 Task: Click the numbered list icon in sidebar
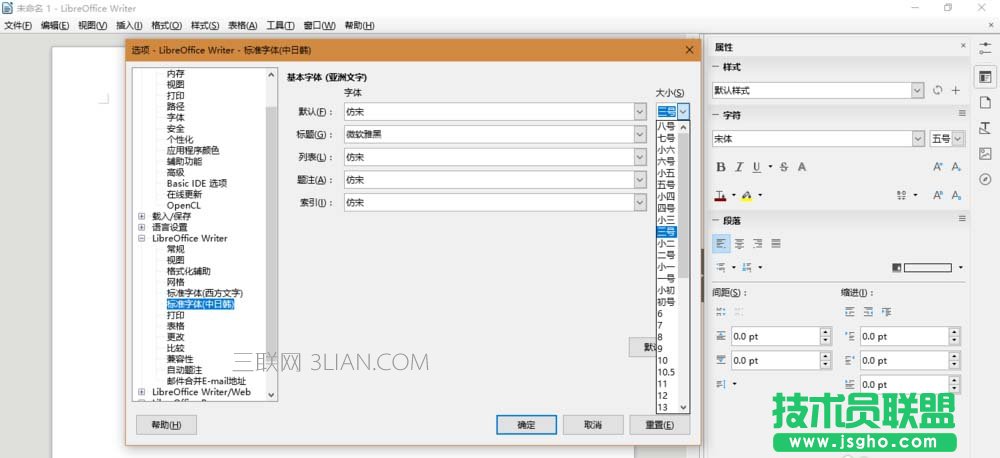point(747,267)
